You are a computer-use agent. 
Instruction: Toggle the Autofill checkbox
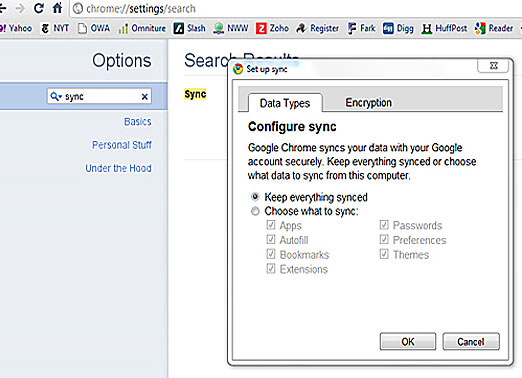pyautogui.click(x=271, y=239)
